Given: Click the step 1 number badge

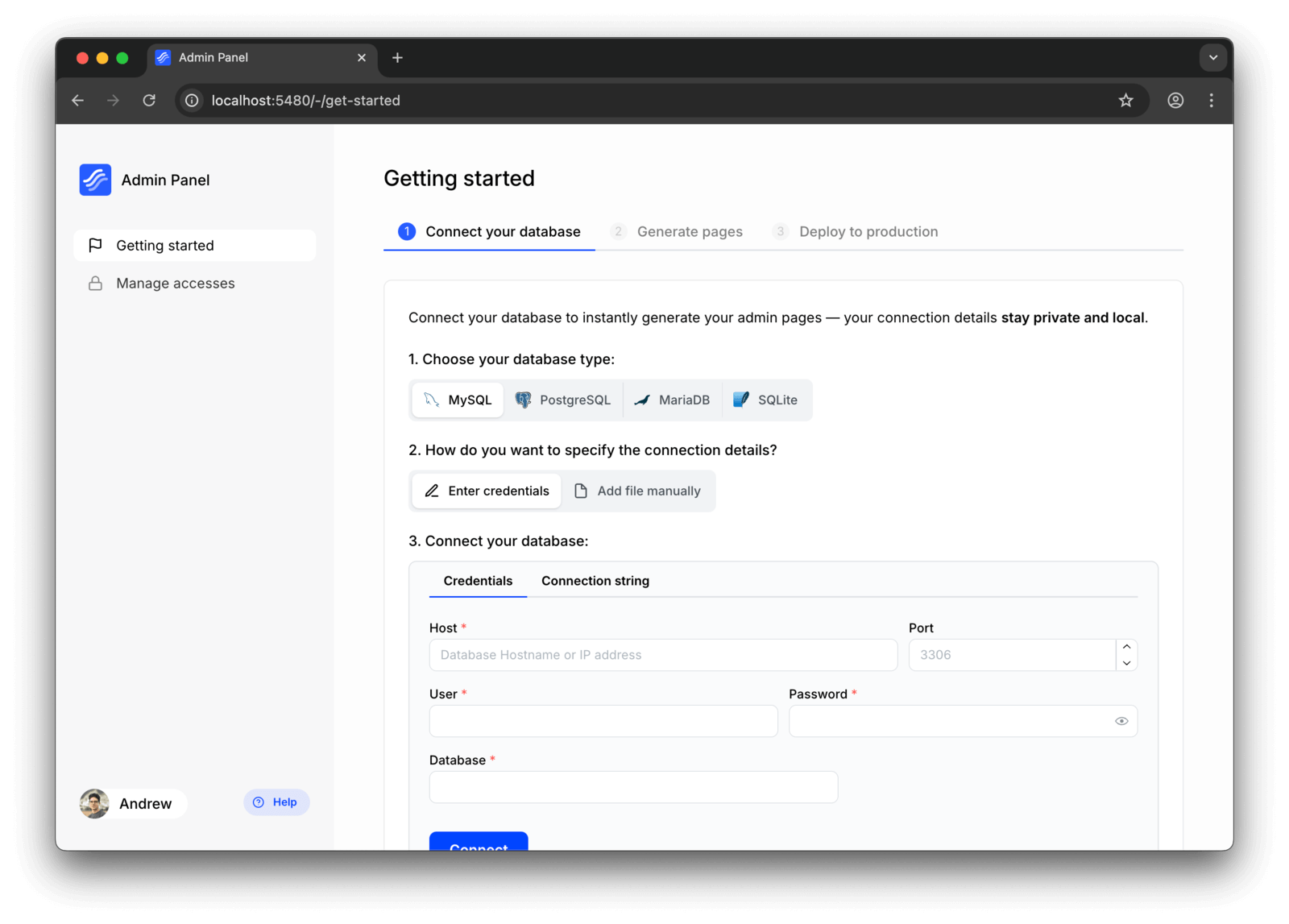Looking at the screenshot, I should (407, 232).
